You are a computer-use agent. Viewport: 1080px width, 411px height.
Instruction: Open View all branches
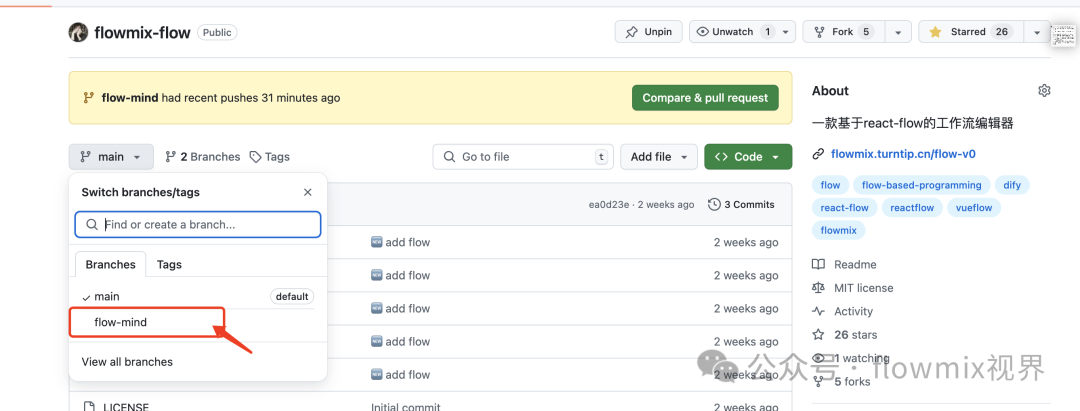click(127, 362)
